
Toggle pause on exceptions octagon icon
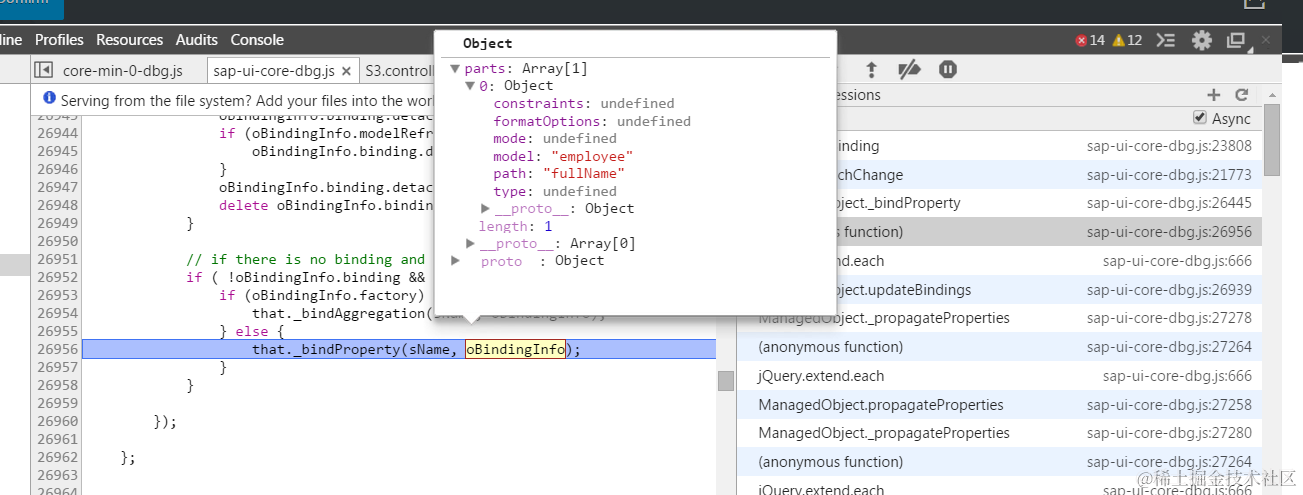pyautogui.click(x=947, y=69)
